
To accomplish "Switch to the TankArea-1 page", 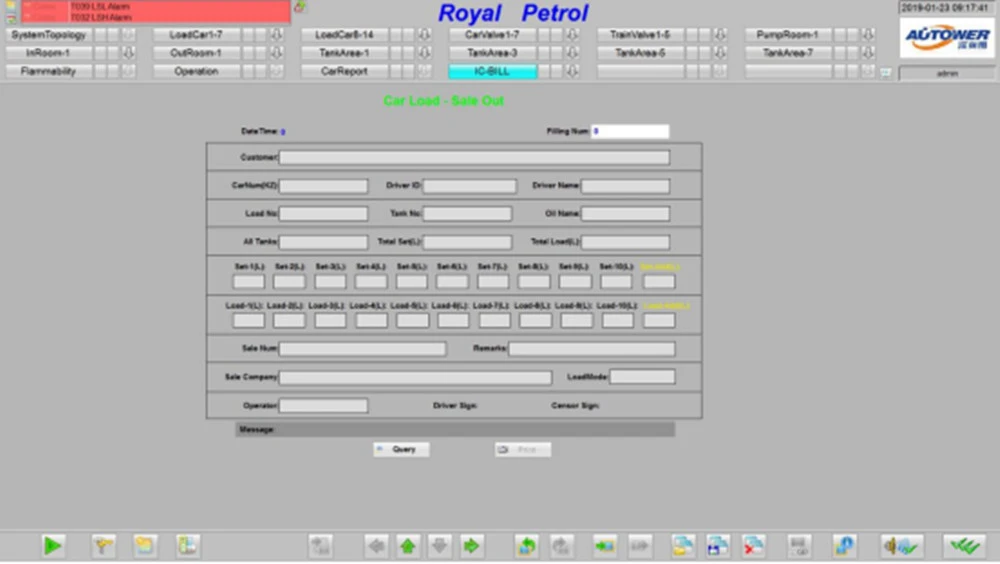I will (344, 53).
